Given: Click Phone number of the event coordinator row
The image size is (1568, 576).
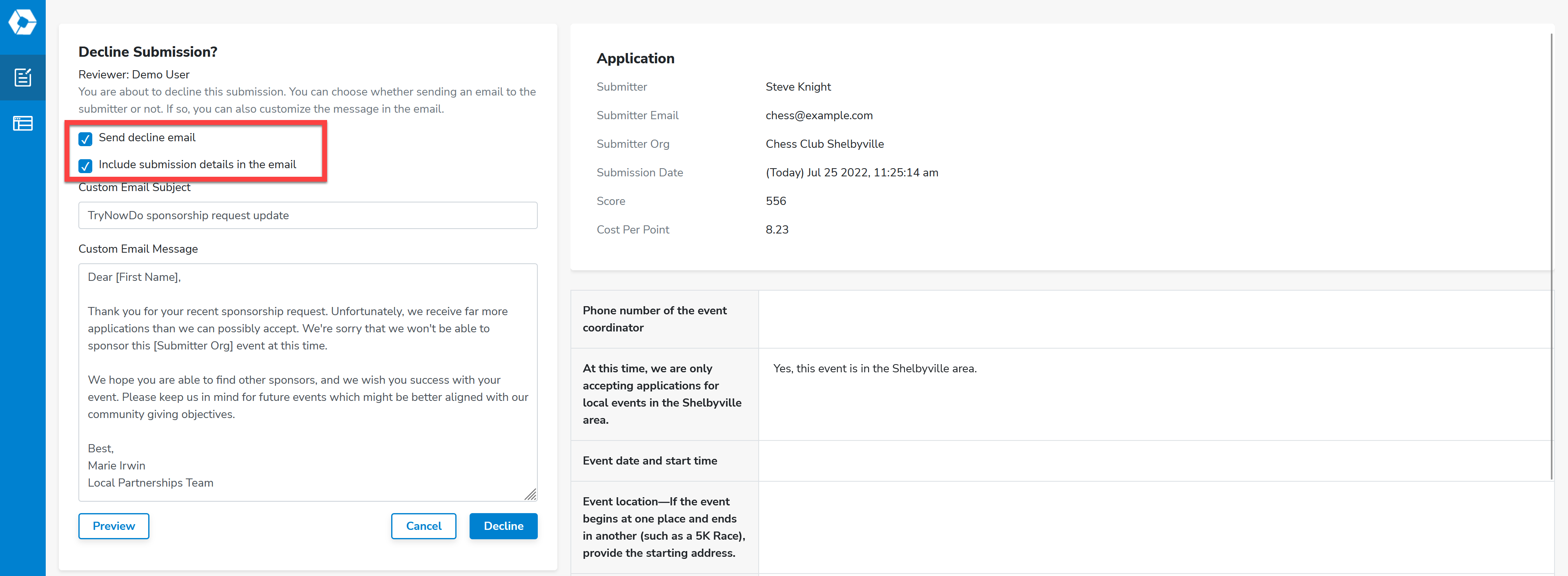Looking at the screenshot, I should [x=1062, y=319].
